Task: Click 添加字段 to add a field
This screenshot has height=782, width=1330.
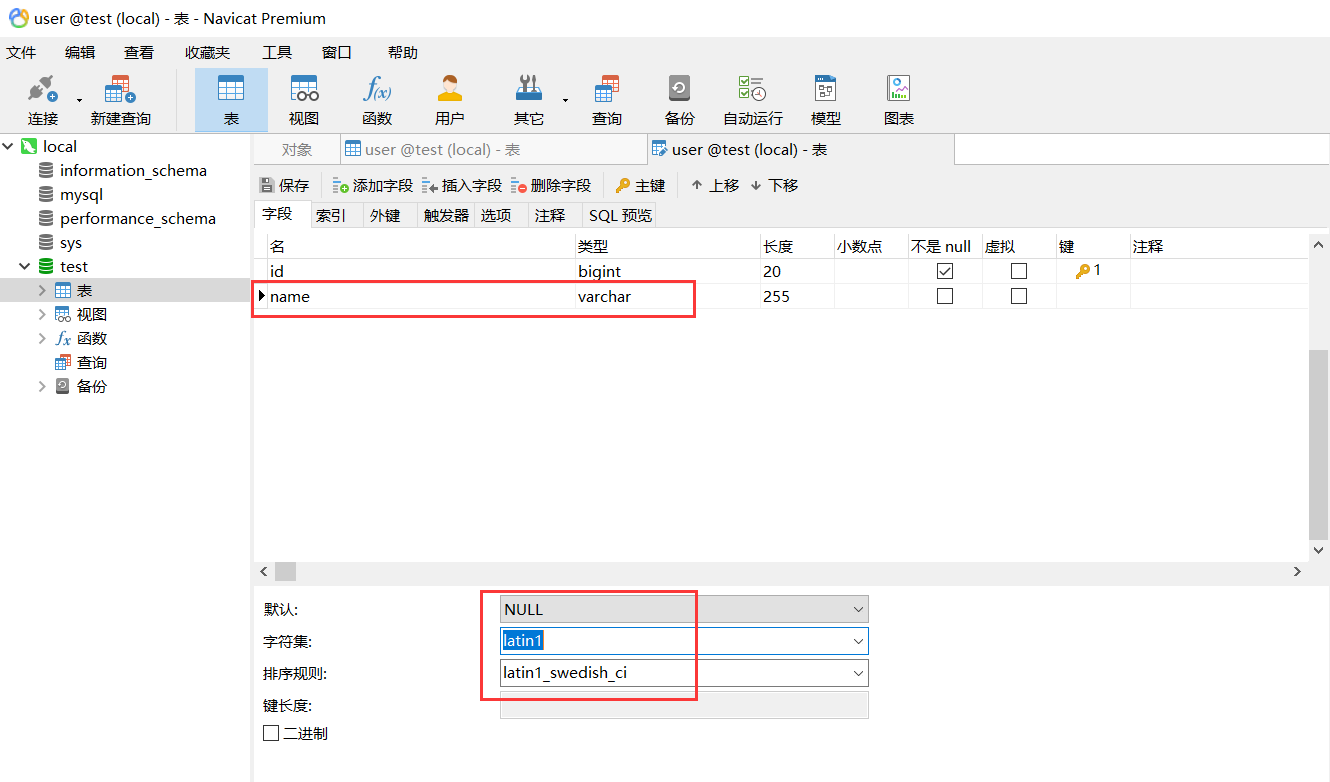Action: (x=372, y=185)
